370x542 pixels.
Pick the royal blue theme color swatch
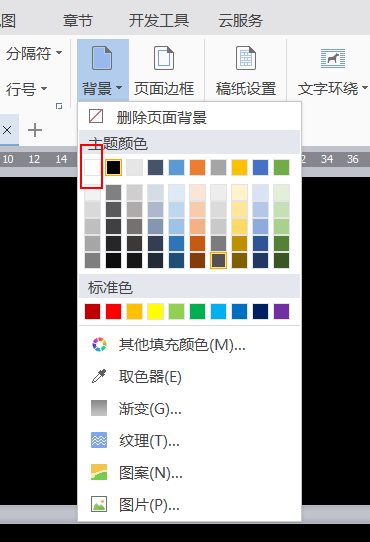pyautogui.click(x=260, y=167)
